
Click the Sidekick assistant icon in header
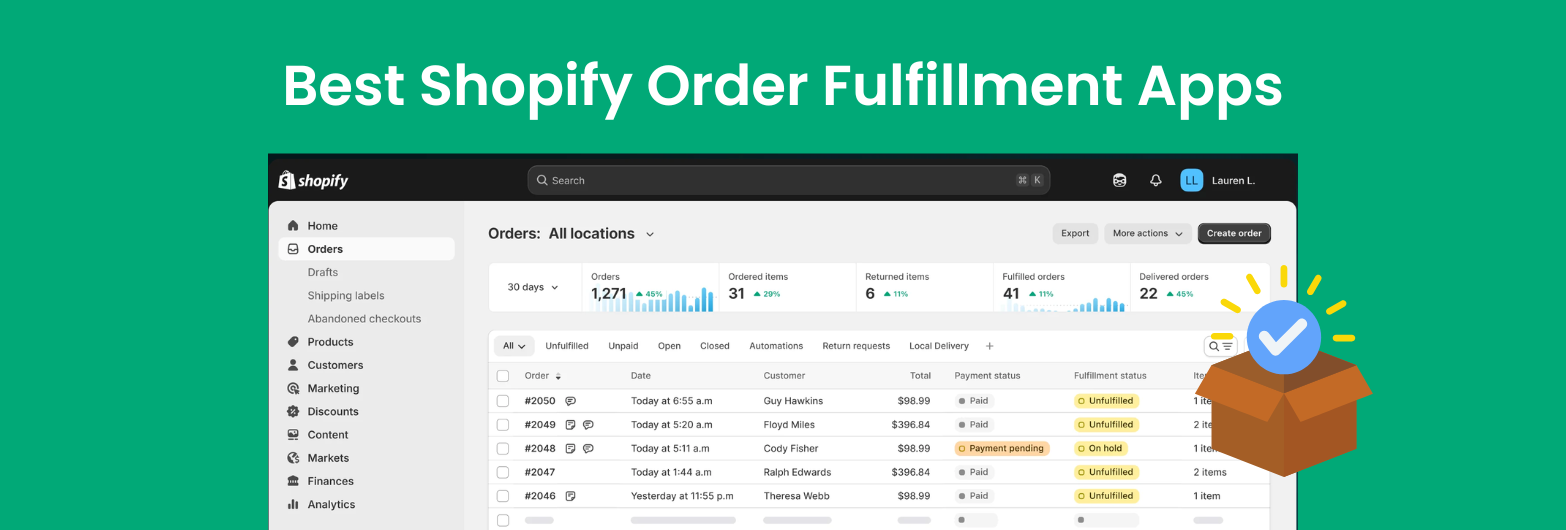click(x=1119, y=181)
